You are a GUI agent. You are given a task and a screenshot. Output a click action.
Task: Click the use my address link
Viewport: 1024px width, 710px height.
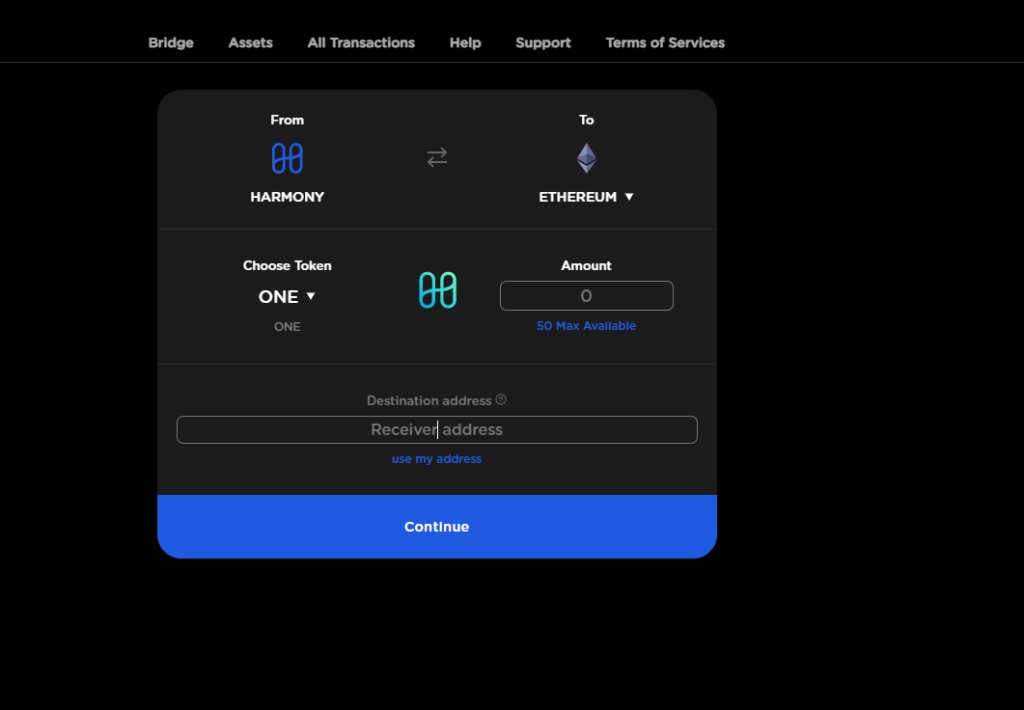pyautogui.click(x=436, y=458)
